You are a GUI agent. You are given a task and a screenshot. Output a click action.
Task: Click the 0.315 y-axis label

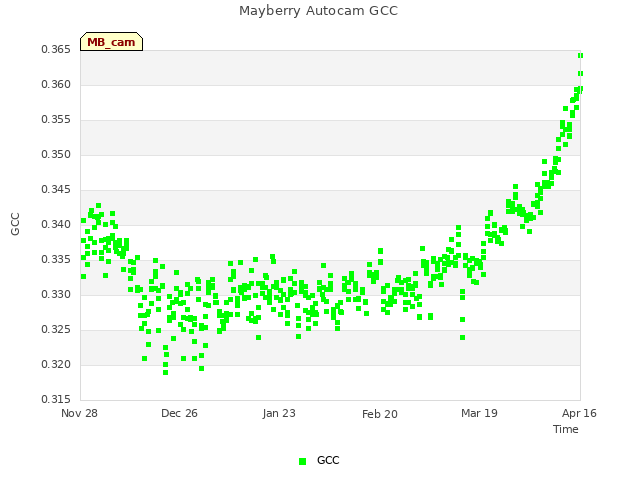(x=56, y=399)
